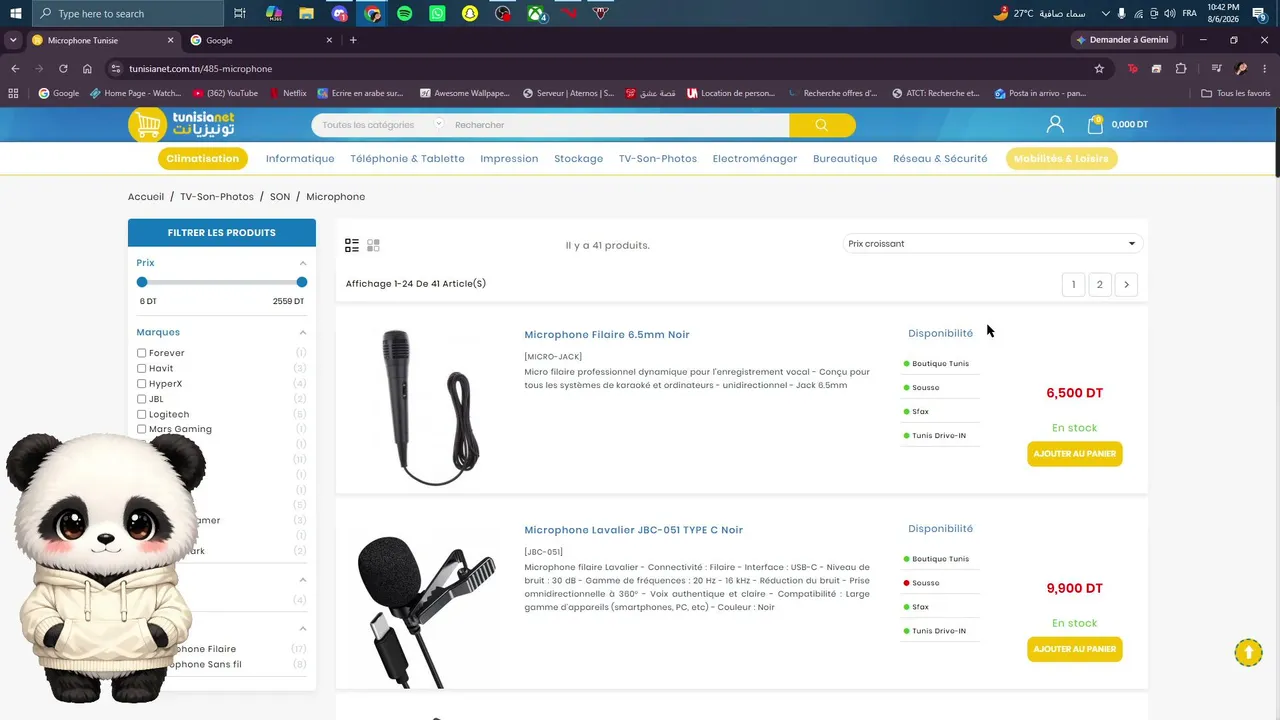Collapse the Marques filter section

click(303, 332)
